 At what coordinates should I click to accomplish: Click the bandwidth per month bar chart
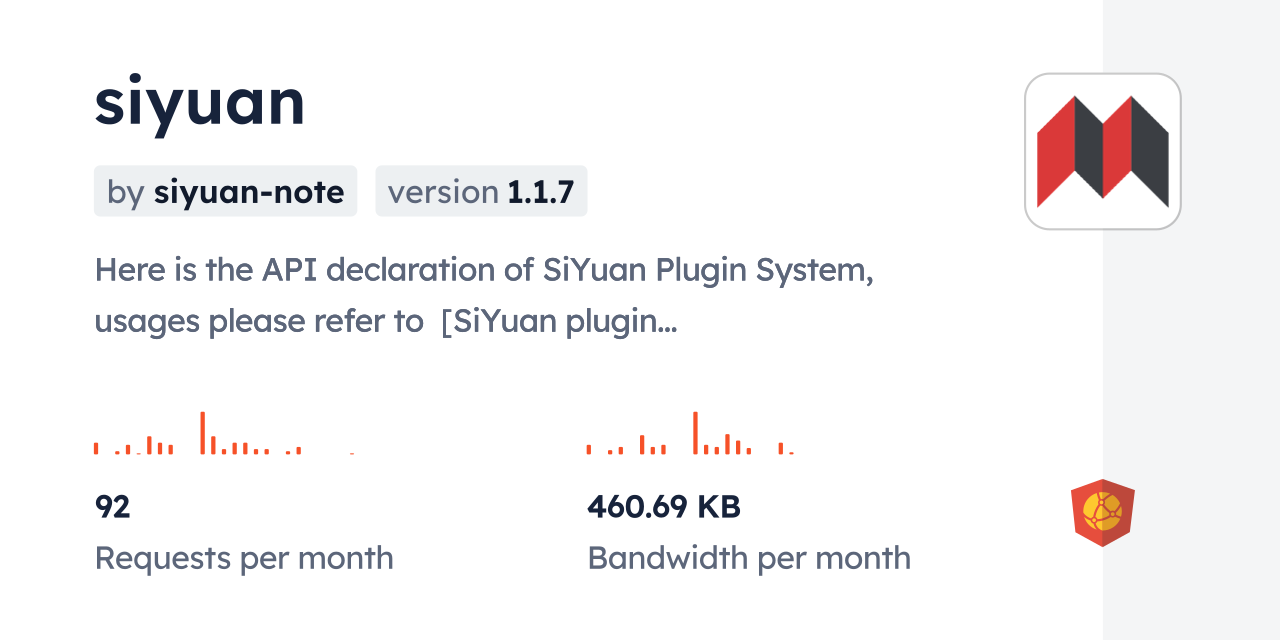pos(690,434)
